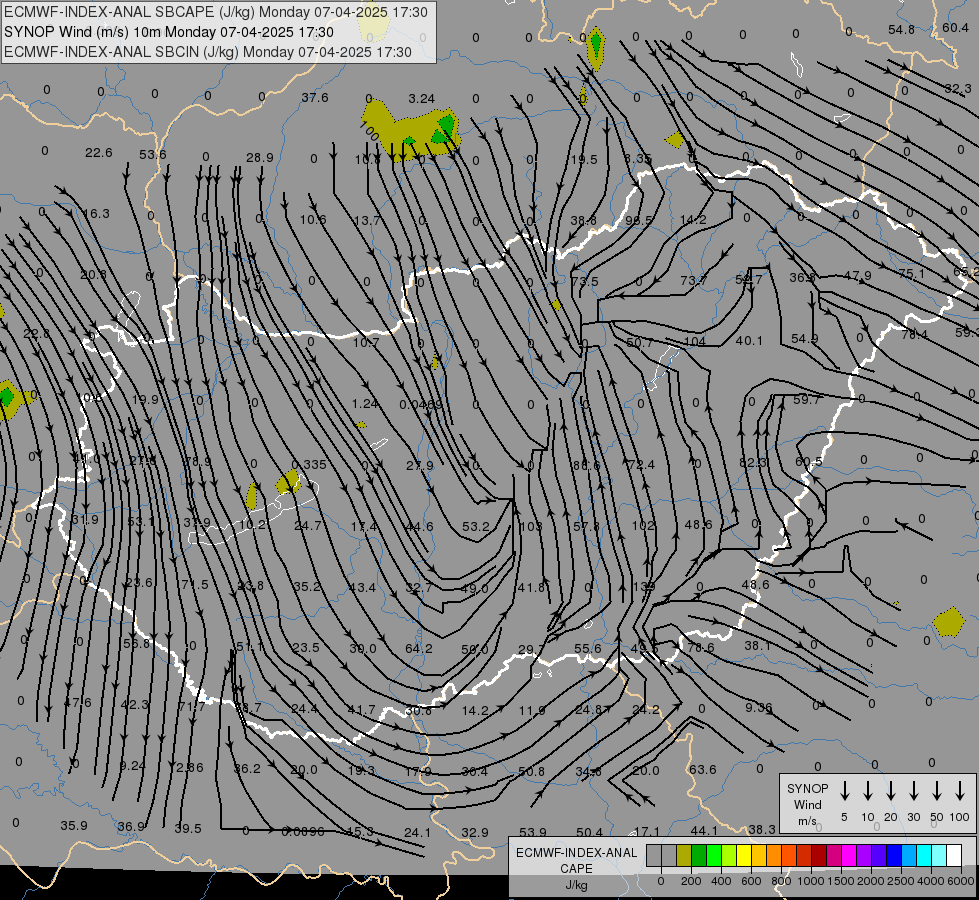Click the map value 44.1
Image resolution: width=979 pixels, height=900 pixels.
click(704, 831)
